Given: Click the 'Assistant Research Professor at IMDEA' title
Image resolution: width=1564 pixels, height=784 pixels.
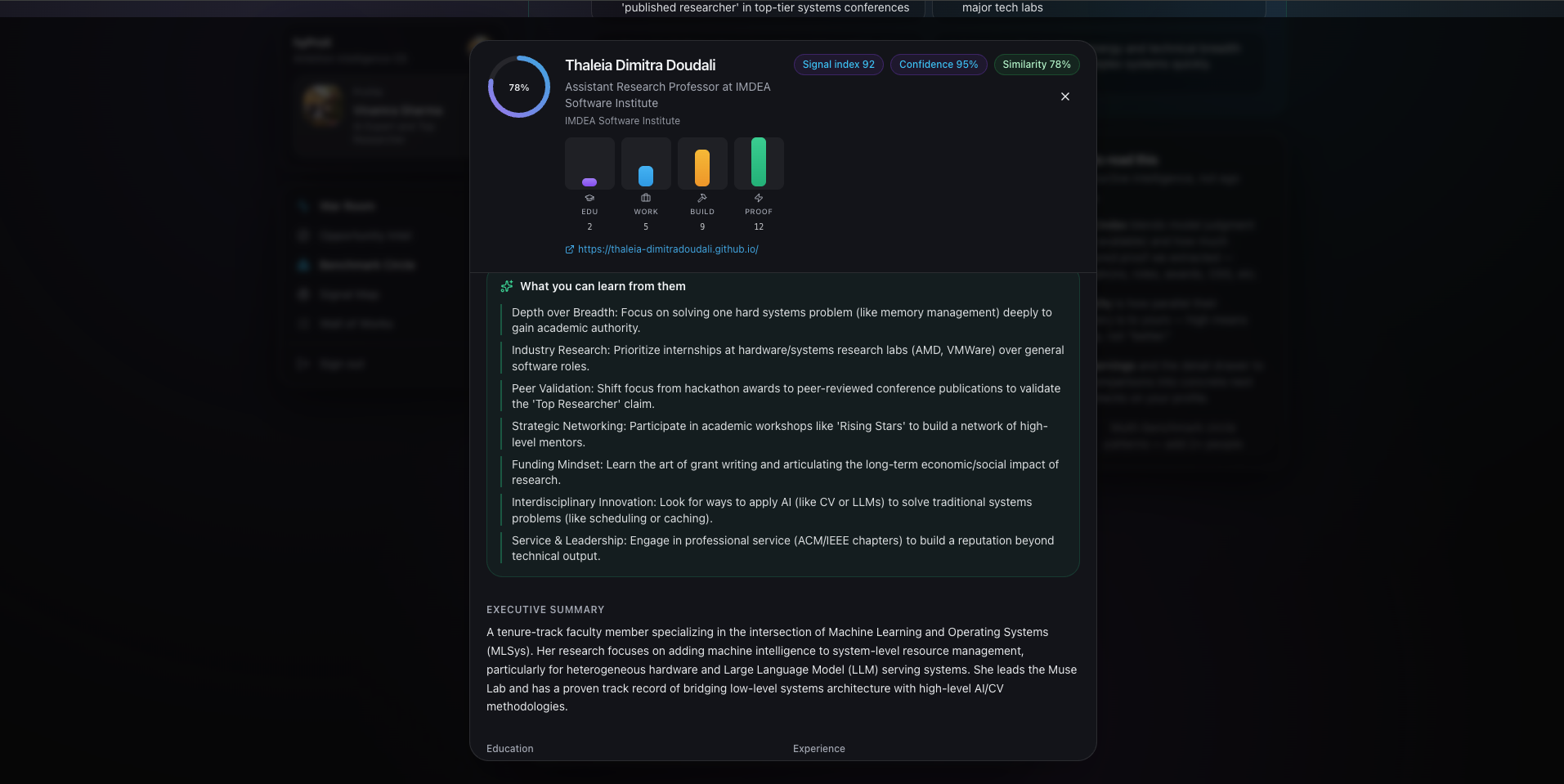Looking at the screenshot, I should click(x=668, y=95).
